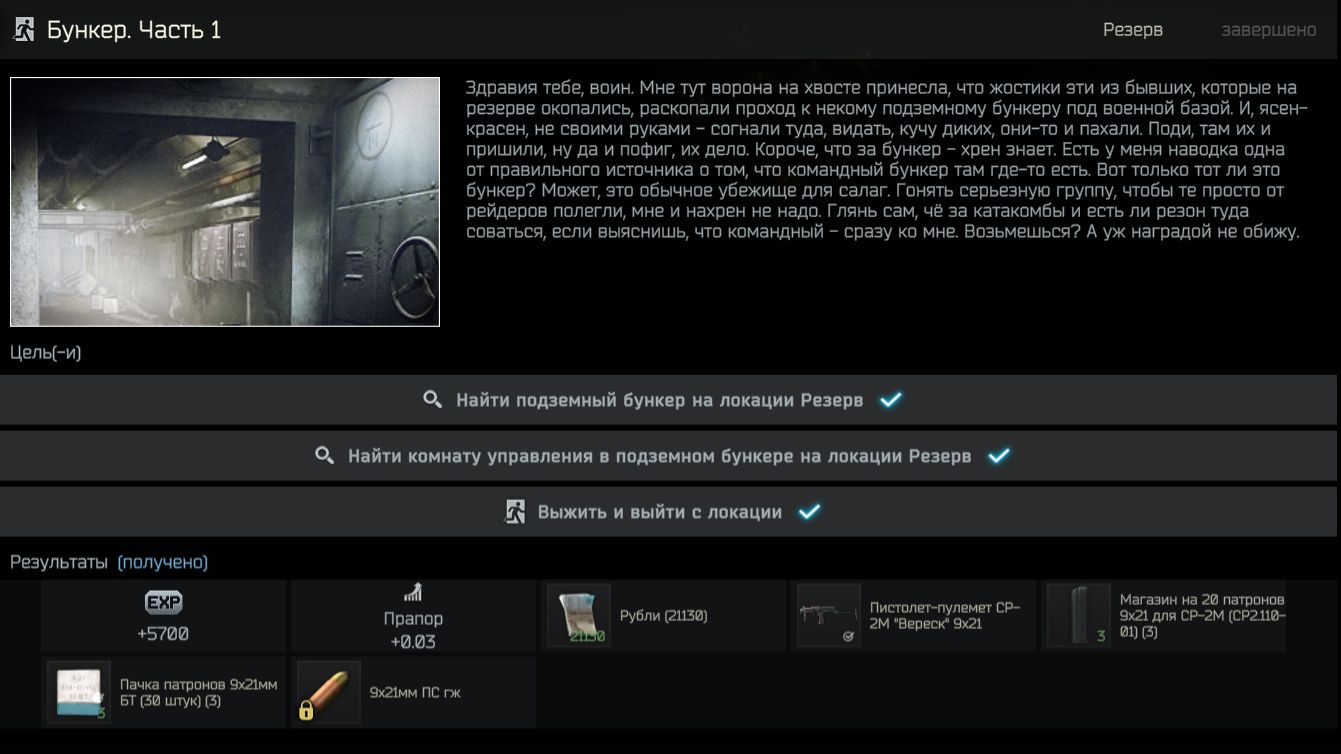Select the Выжить и выйти с локации objective row
Image resolution: width=1341 pixels, height=754 pixels.
pos(668,512)
